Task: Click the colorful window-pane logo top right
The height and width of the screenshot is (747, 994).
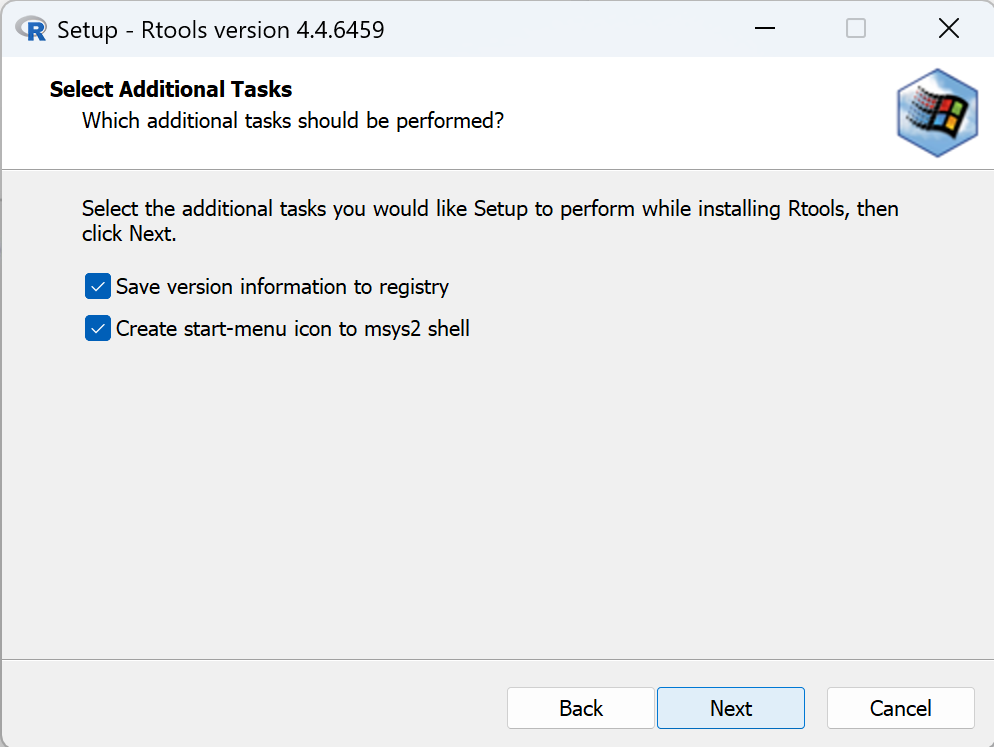Action: [x=936, y=112]
